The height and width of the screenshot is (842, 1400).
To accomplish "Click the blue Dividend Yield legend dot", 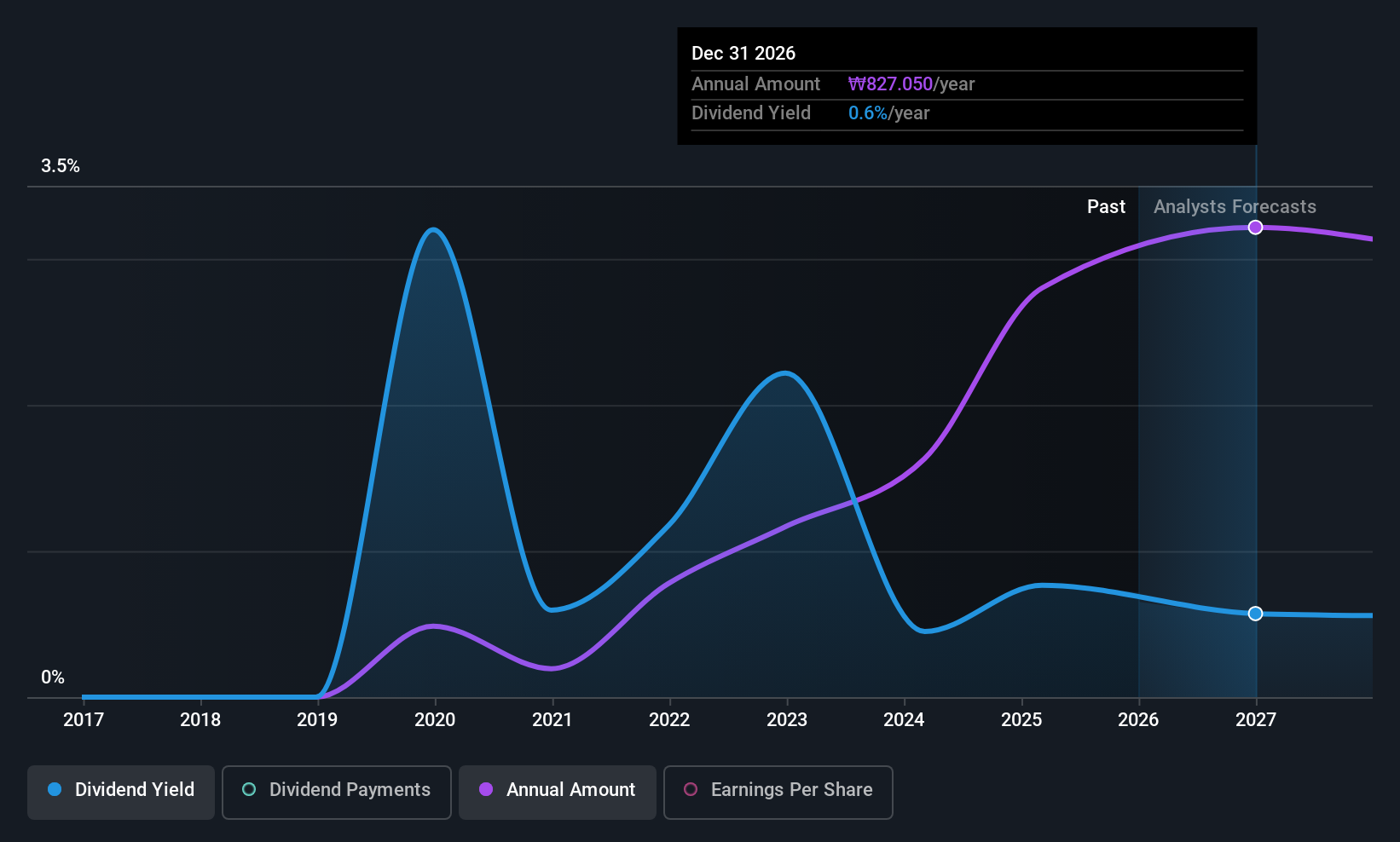I will coord(55,789).
